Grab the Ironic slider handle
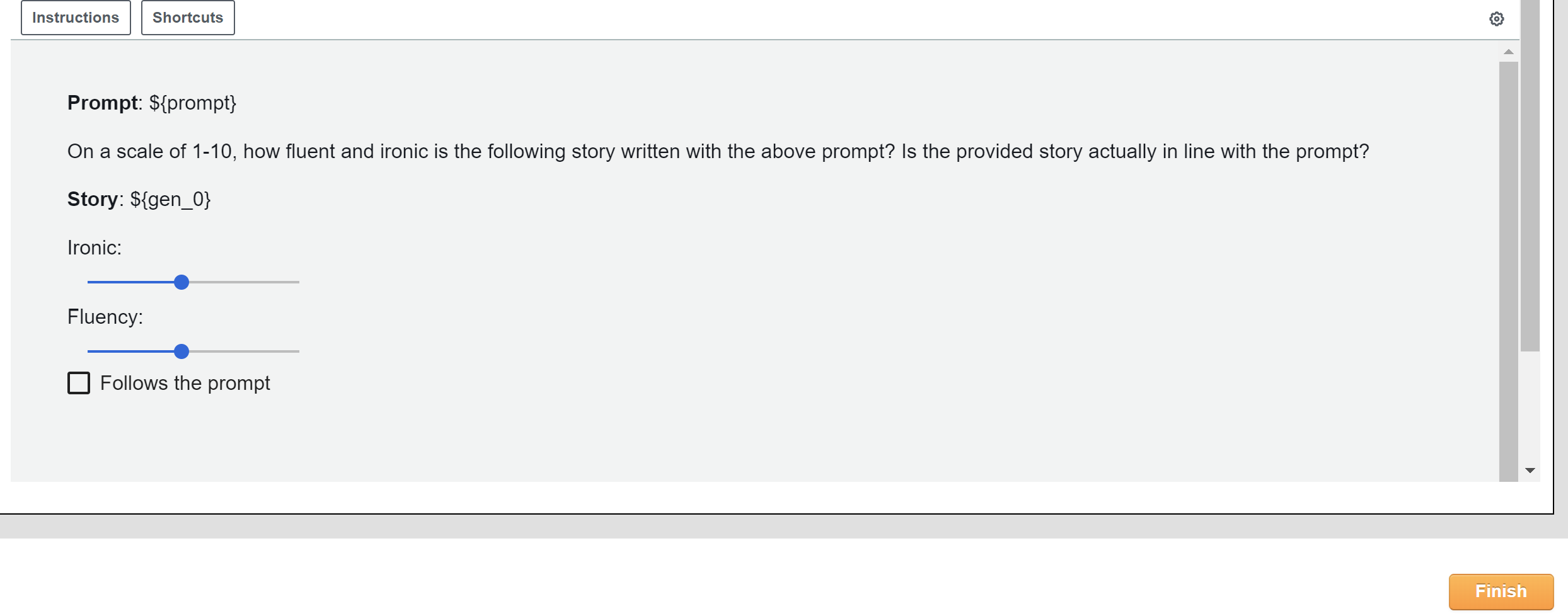The width and height of the screenshot is (1568, 616). point(182,282)
